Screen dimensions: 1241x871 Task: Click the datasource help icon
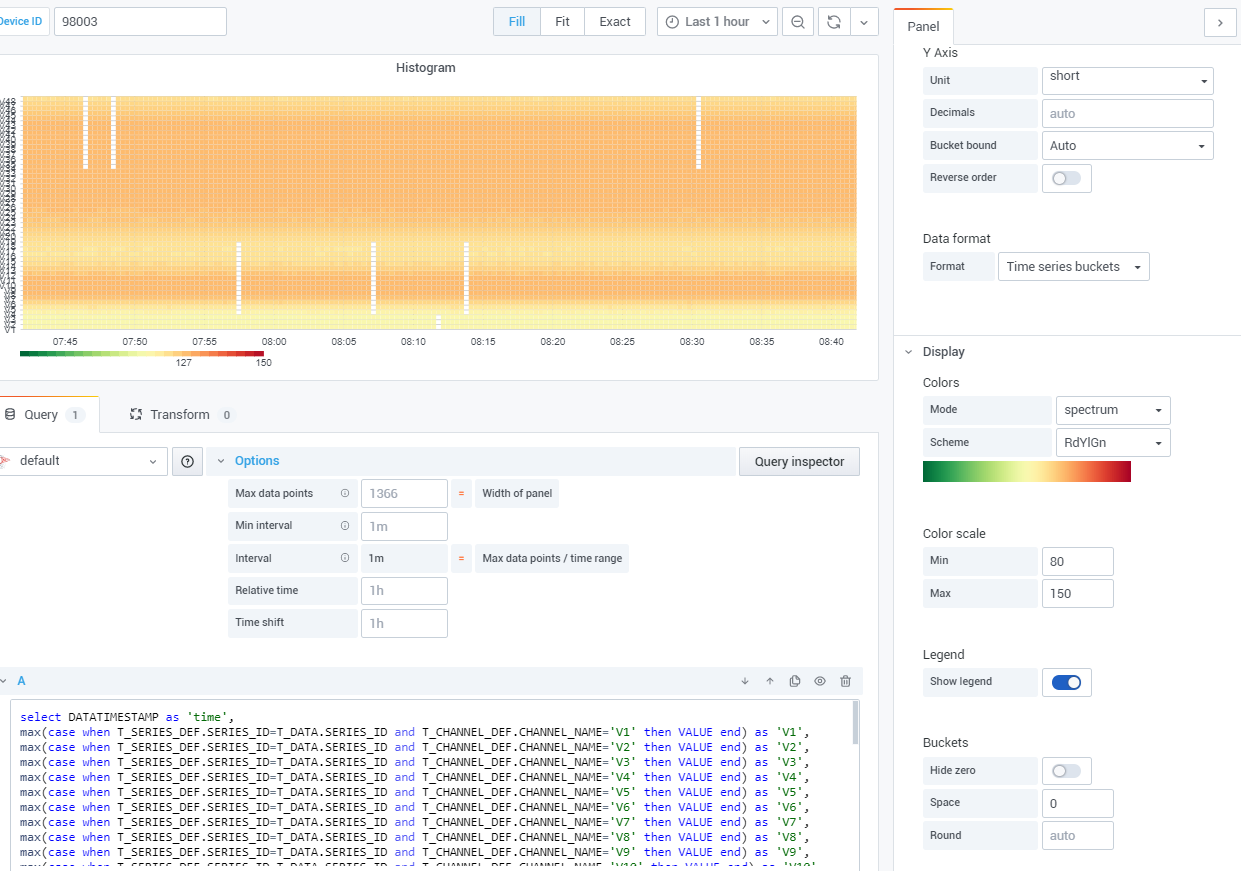187,461
